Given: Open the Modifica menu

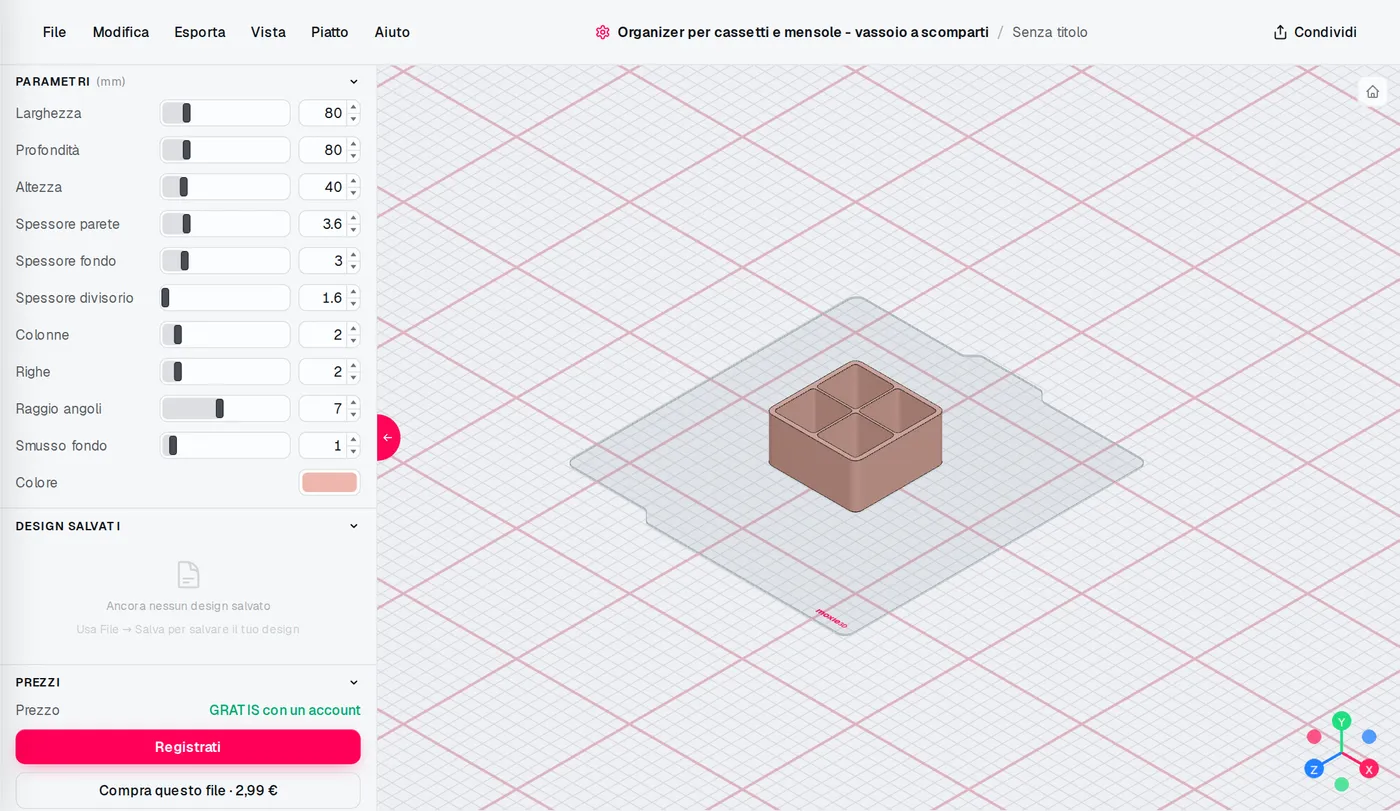Looking at the screenshot, I should (x=121, y=32).
